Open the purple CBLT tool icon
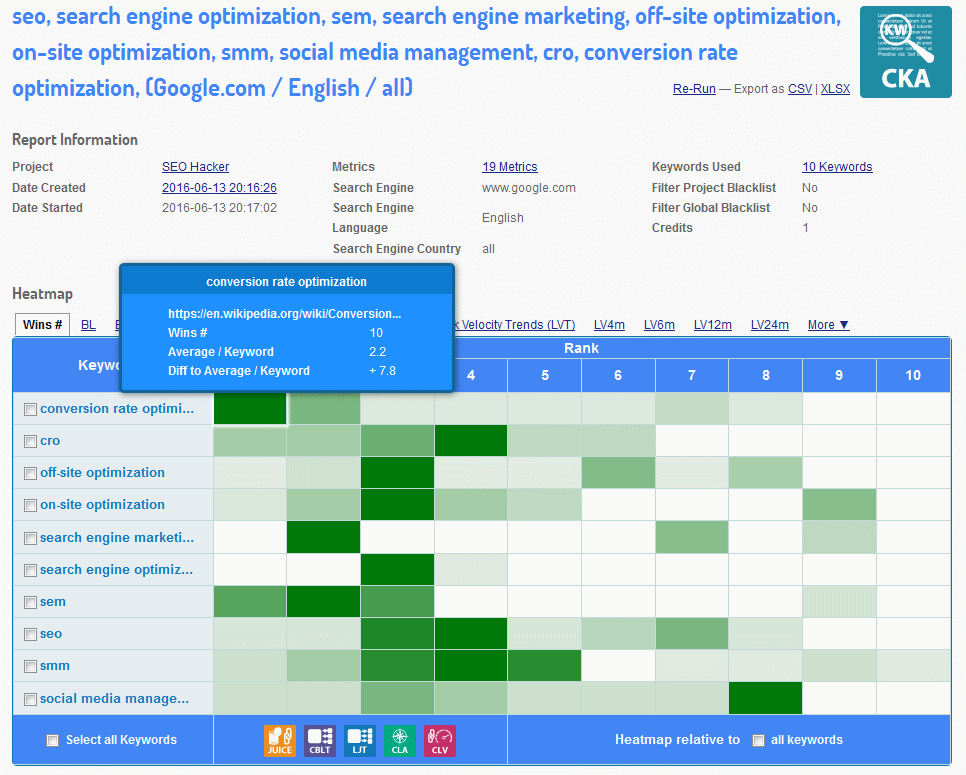 (x=320, y=740)
